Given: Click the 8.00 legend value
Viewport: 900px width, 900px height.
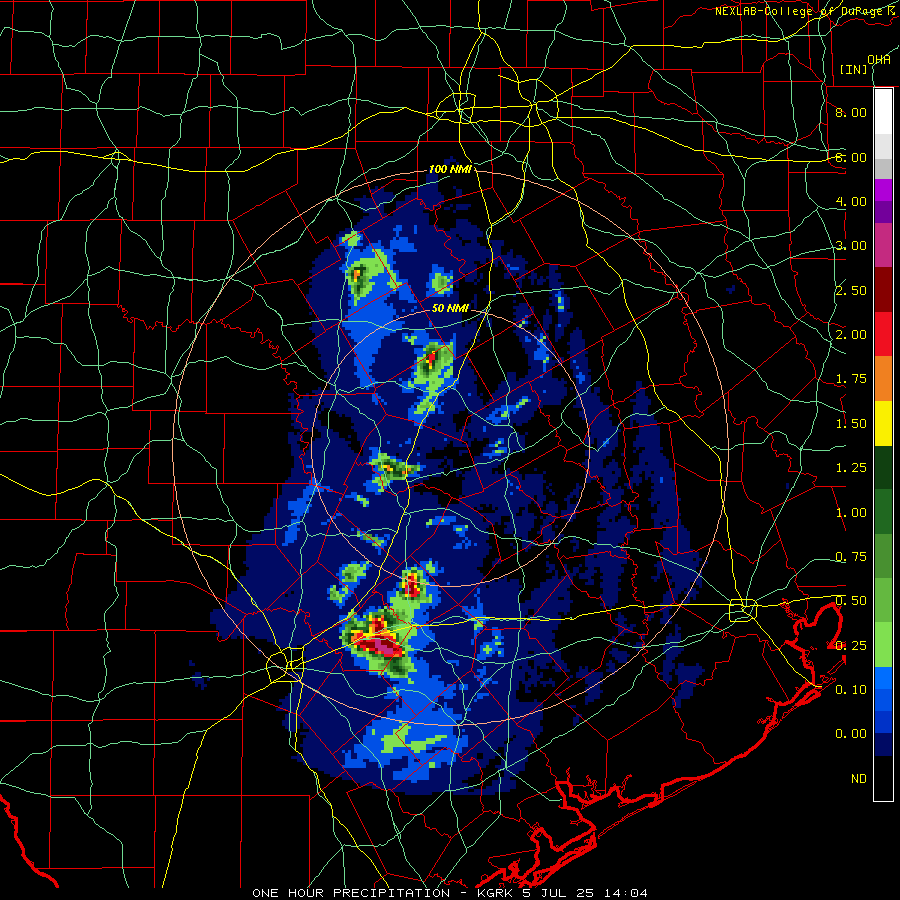Looking at the screenshot, I should pyautogui.click(x=851, y=112).
